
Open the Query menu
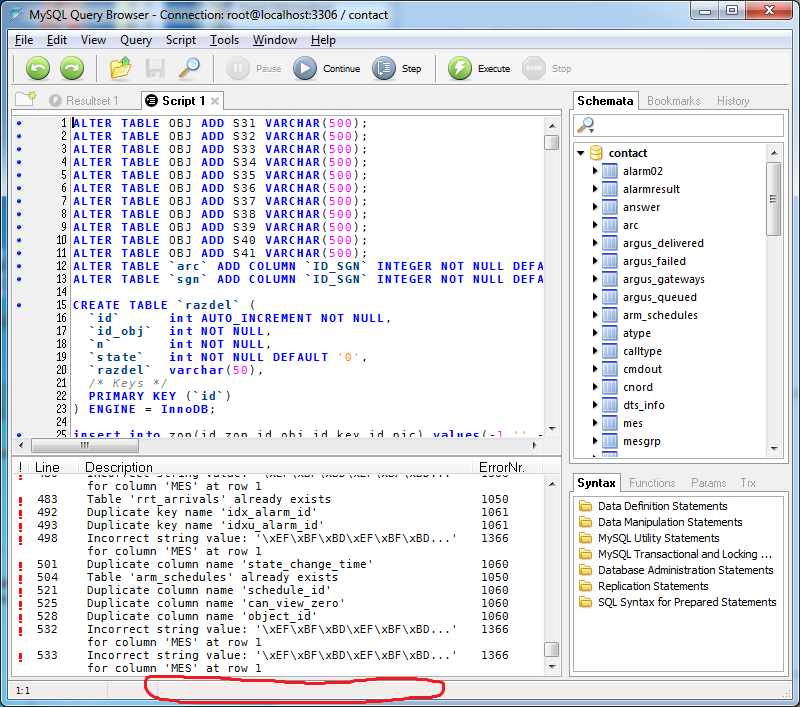(x=136, y=40)
